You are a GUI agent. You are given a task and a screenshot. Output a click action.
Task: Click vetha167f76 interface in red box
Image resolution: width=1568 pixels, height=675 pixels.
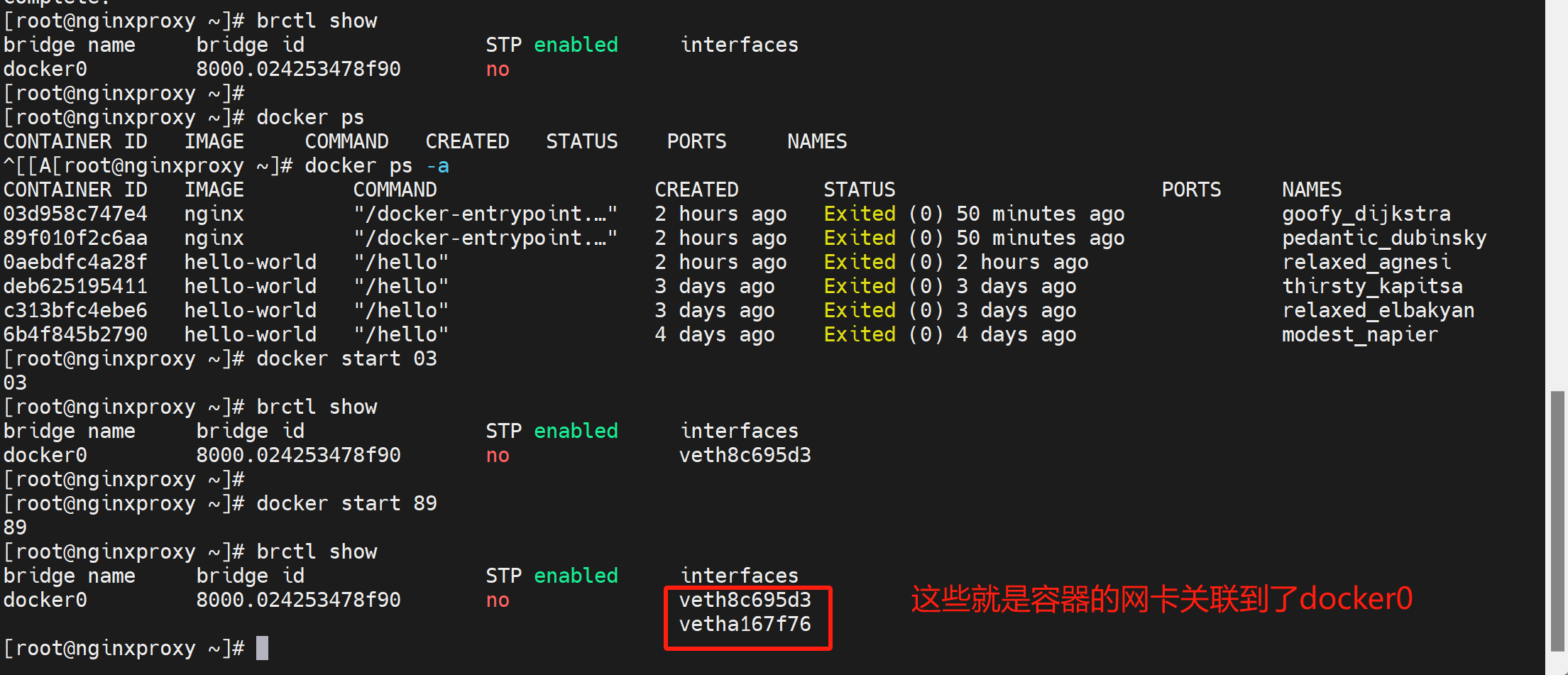click(745, 624)
